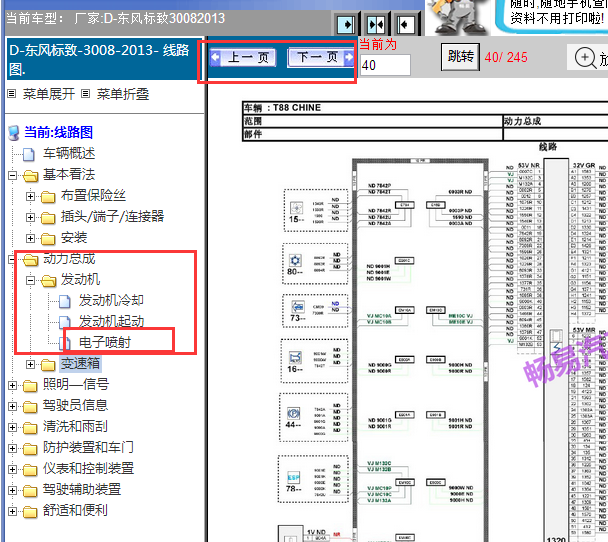Click the 变速箱 folder icon
This screenshot has height=542, width=608.
(x=48, y=364)
